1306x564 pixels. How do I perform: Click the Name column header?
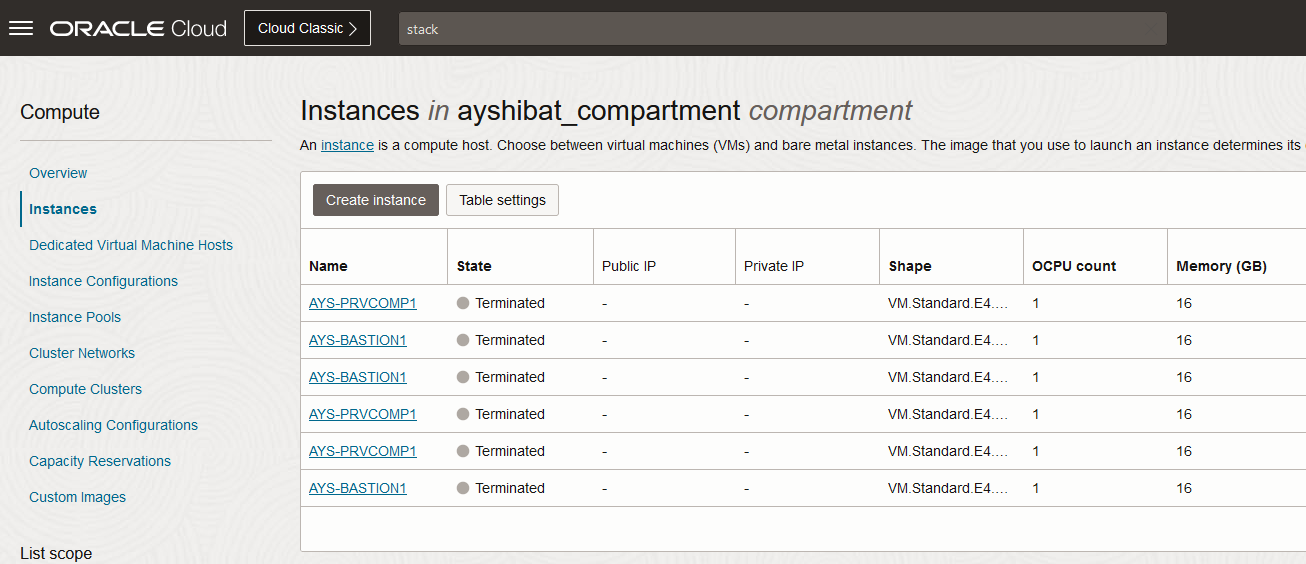328,266
